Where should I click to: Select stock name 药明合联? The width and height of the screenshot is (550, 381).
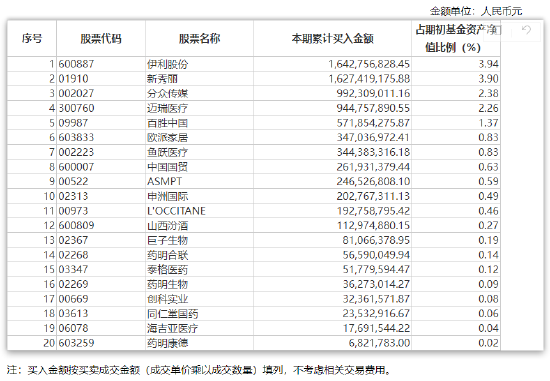168,255
